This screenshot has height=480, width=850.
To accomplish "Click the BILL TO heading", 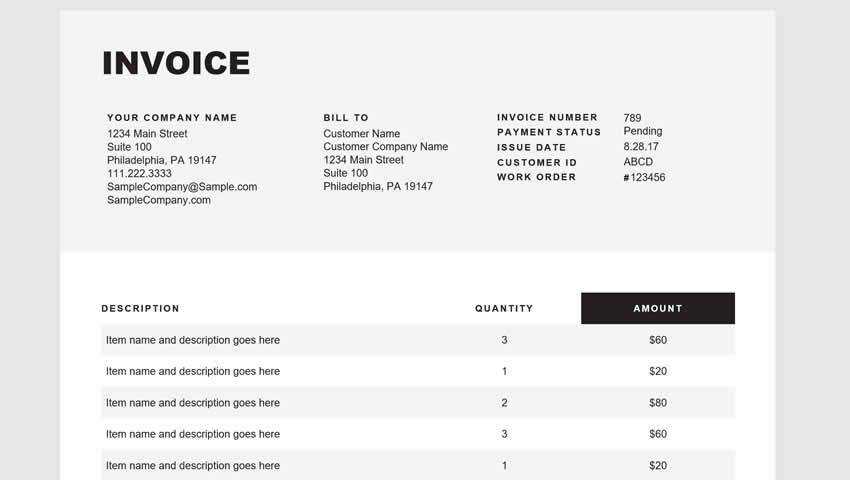I will coord(346,118).
